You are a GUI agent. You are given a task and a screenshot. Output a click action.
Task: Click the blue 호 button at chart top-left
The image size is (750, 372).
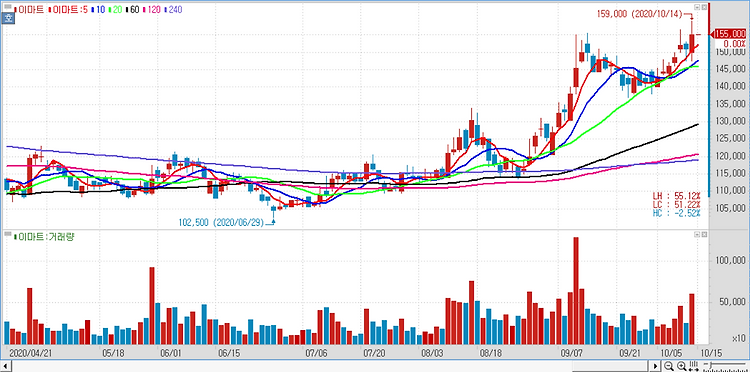pos(8,18)
